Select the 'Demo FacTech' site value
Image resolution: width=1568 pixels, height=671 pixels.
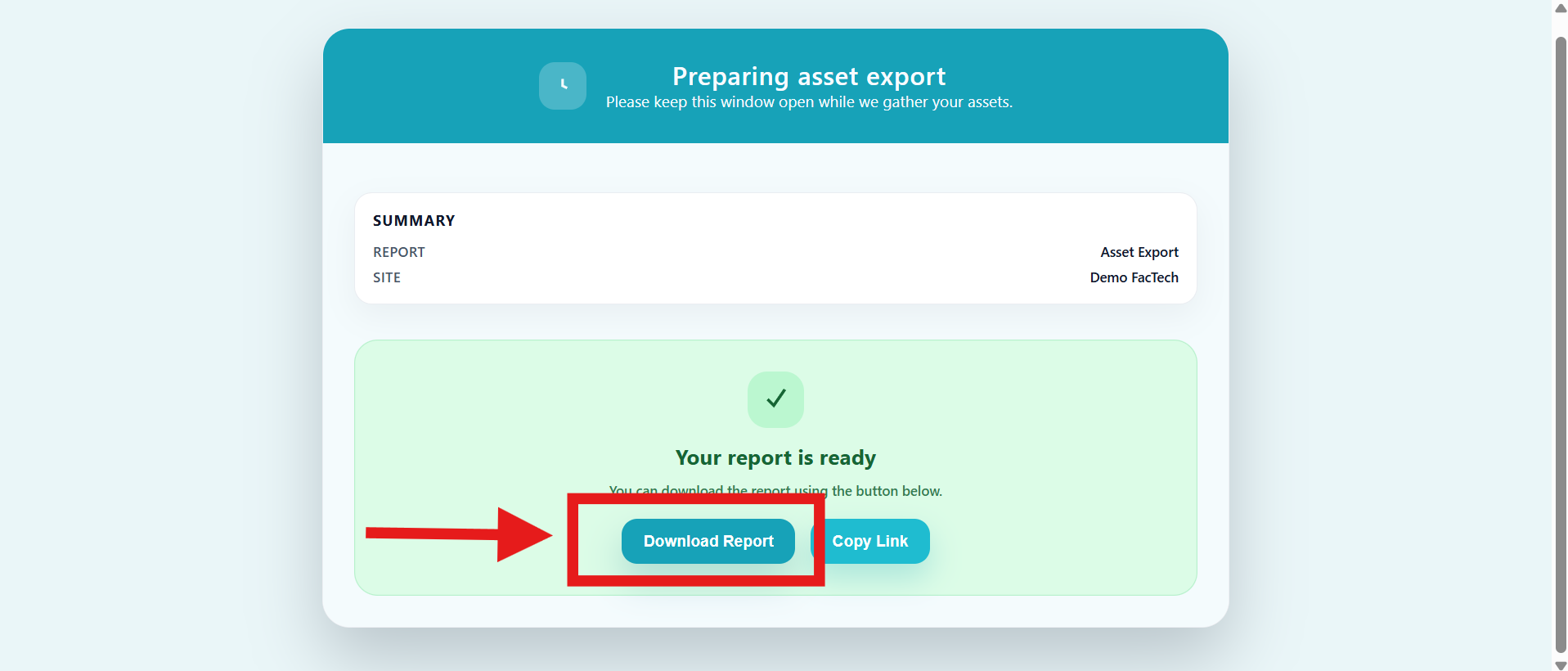(1134, 277)
